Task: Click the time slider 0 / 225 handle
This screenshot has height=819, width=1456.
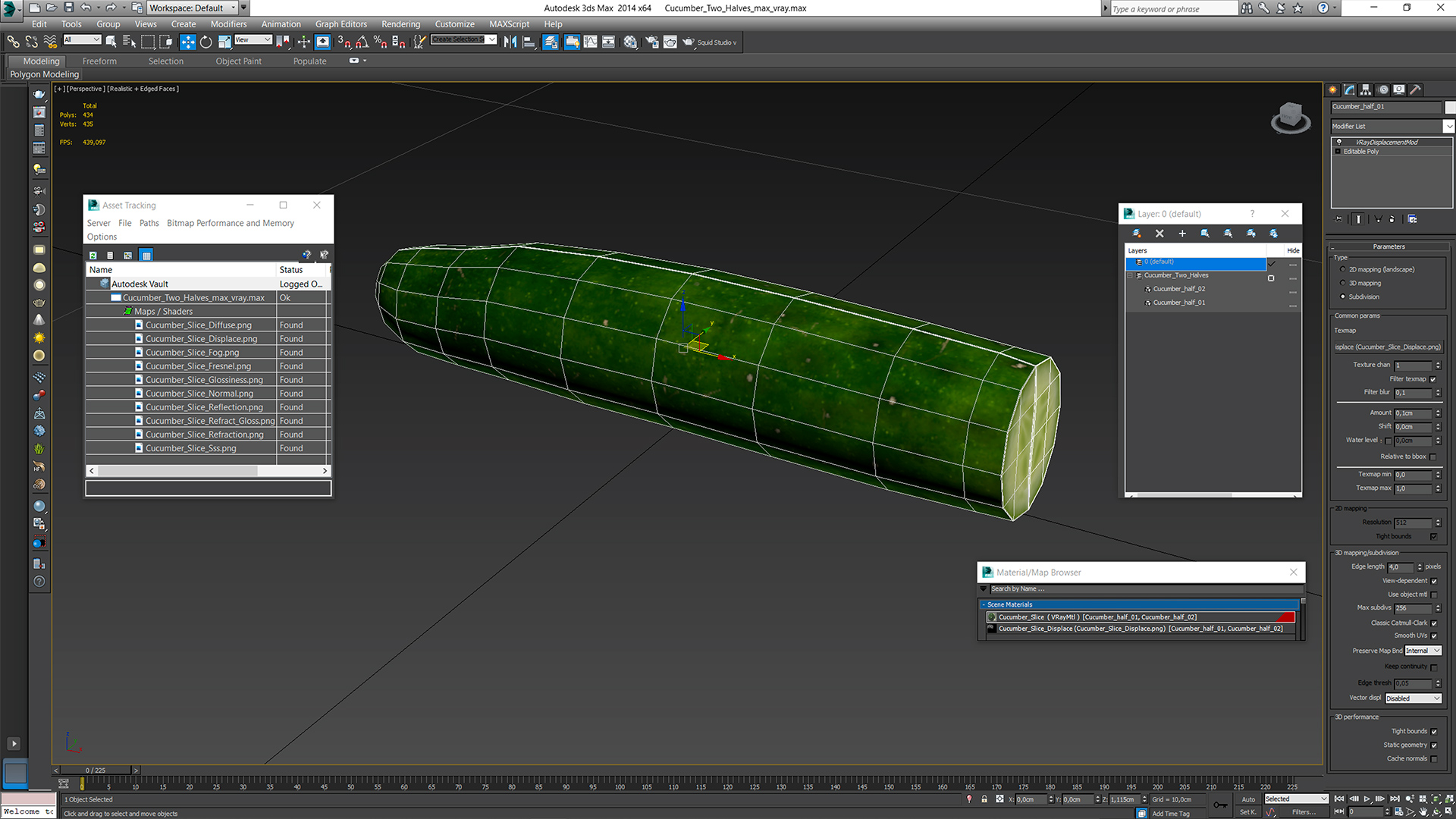Action: [96, 770]
